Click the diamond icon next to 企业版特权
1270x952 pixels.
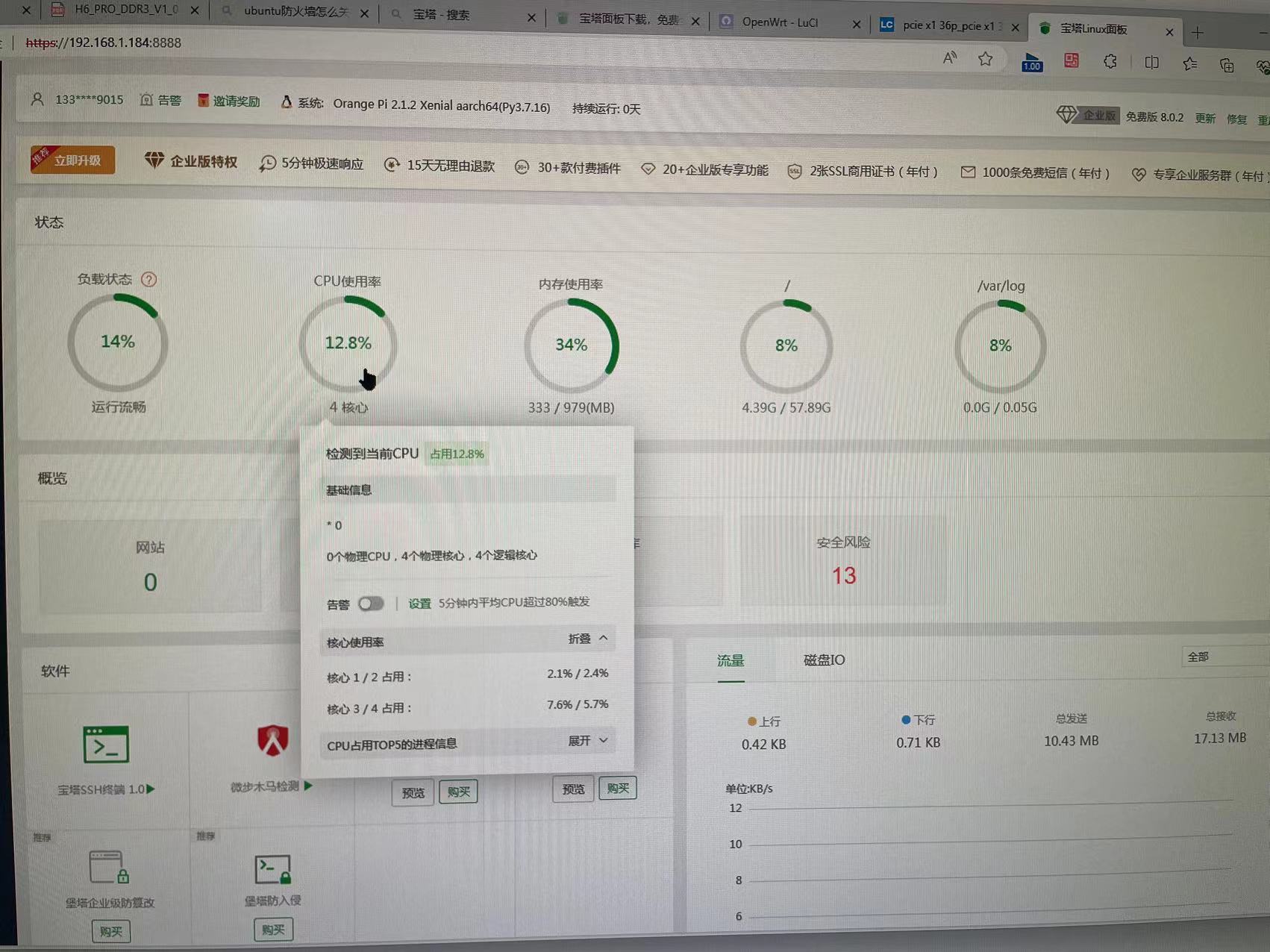pos(154,160)
